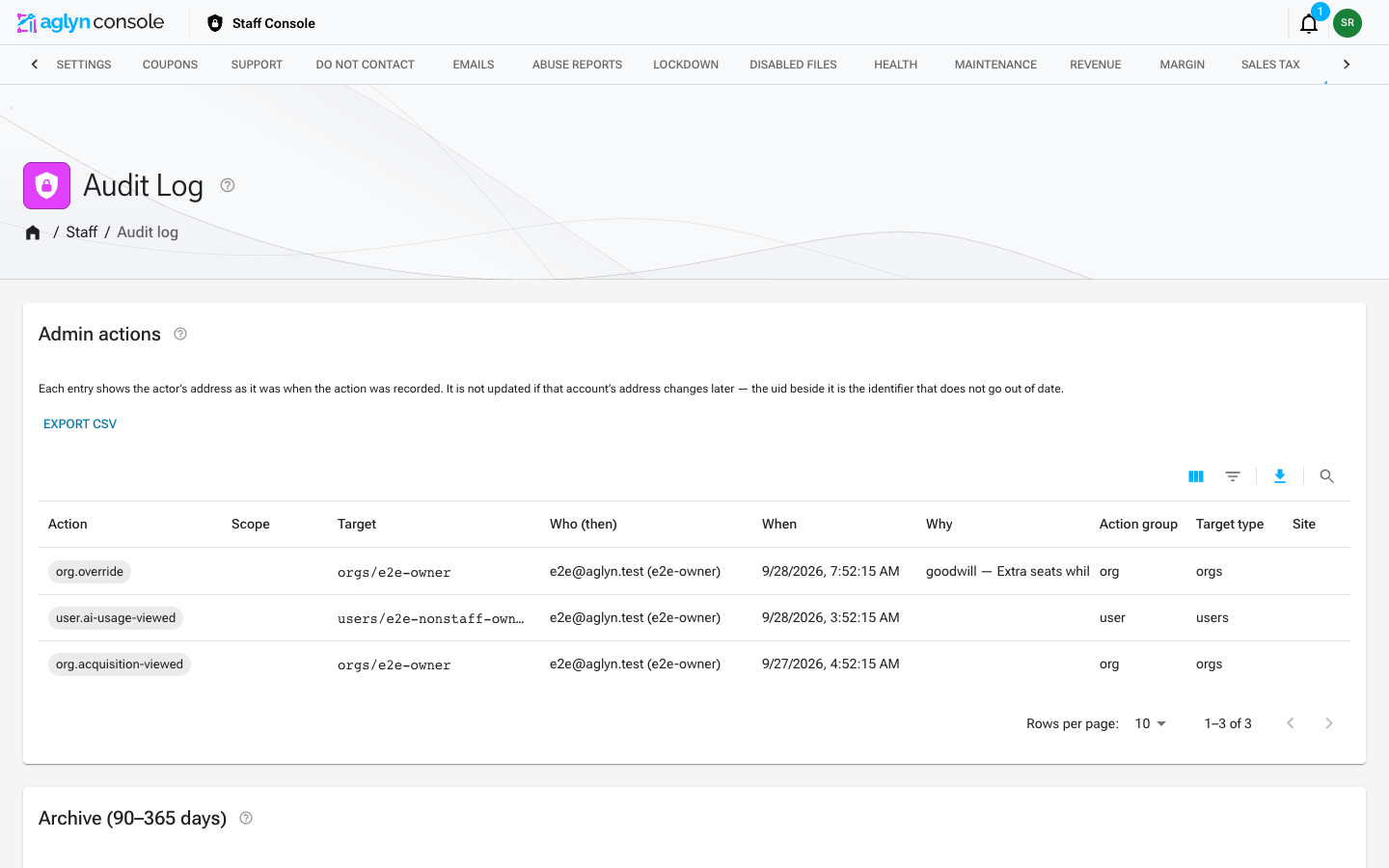
Task: Open the DO NOT CONTACT tab
Action: 365,65
